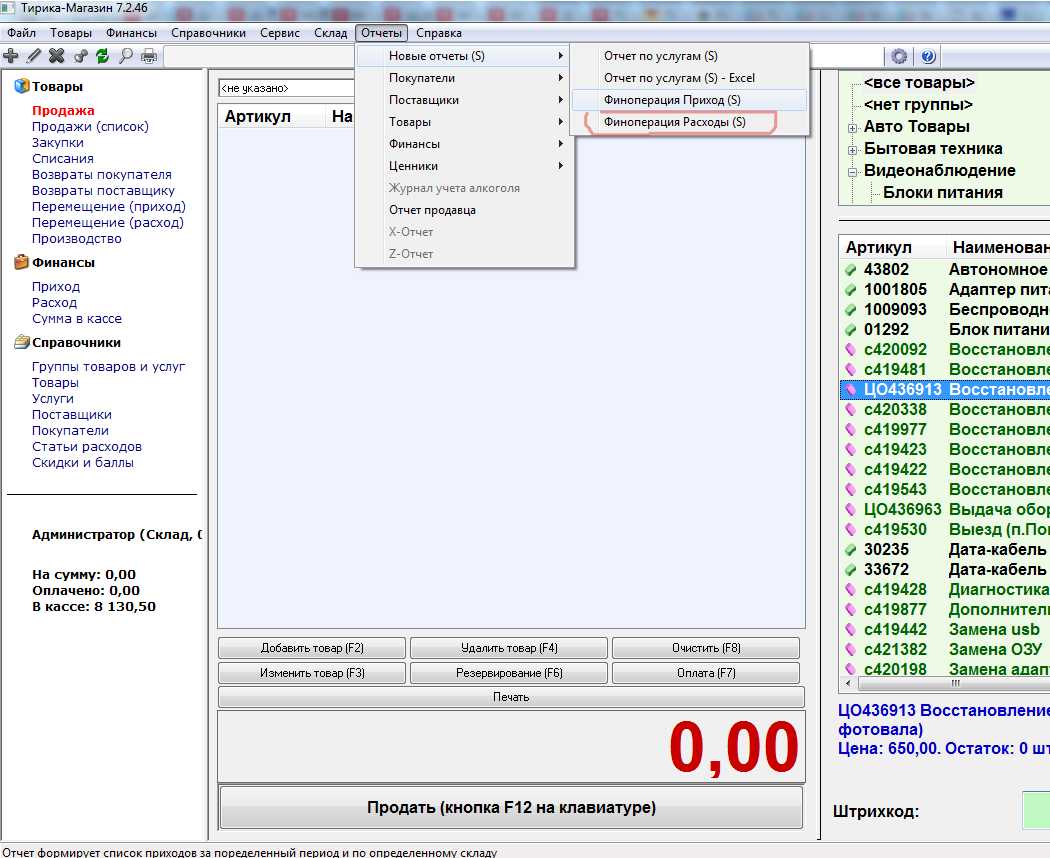
Task: Click the X delete icon in toolbar
Action: point(57,56)
